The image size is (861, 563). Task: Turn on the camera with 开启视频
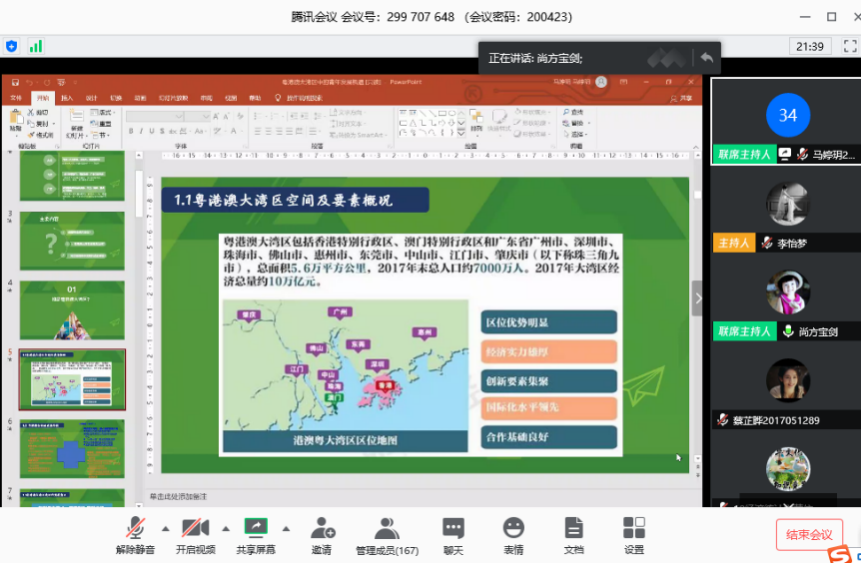click(x=195, y=528)
